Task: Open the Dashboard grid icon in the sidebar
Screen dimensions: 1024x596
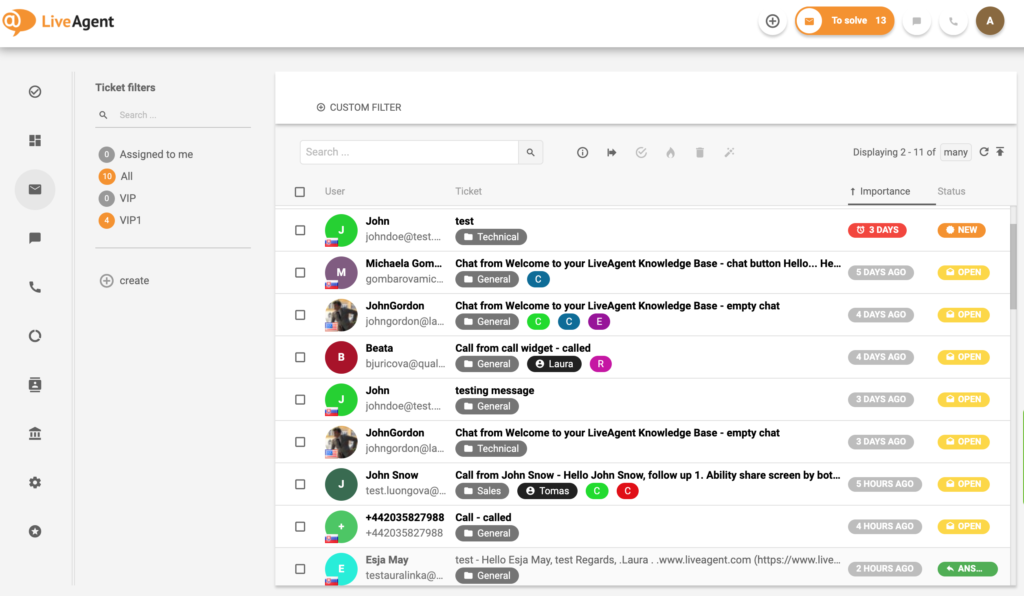Action: (35, 140)
